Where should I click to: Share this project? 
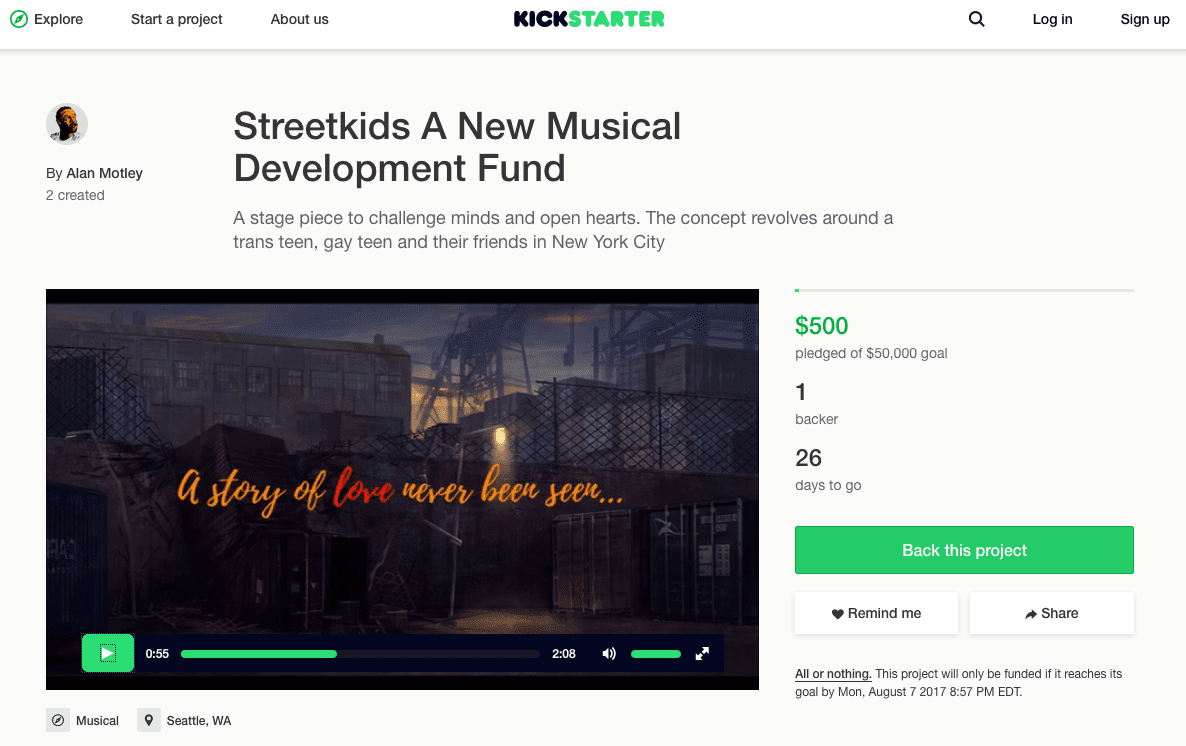point(1051,613)
